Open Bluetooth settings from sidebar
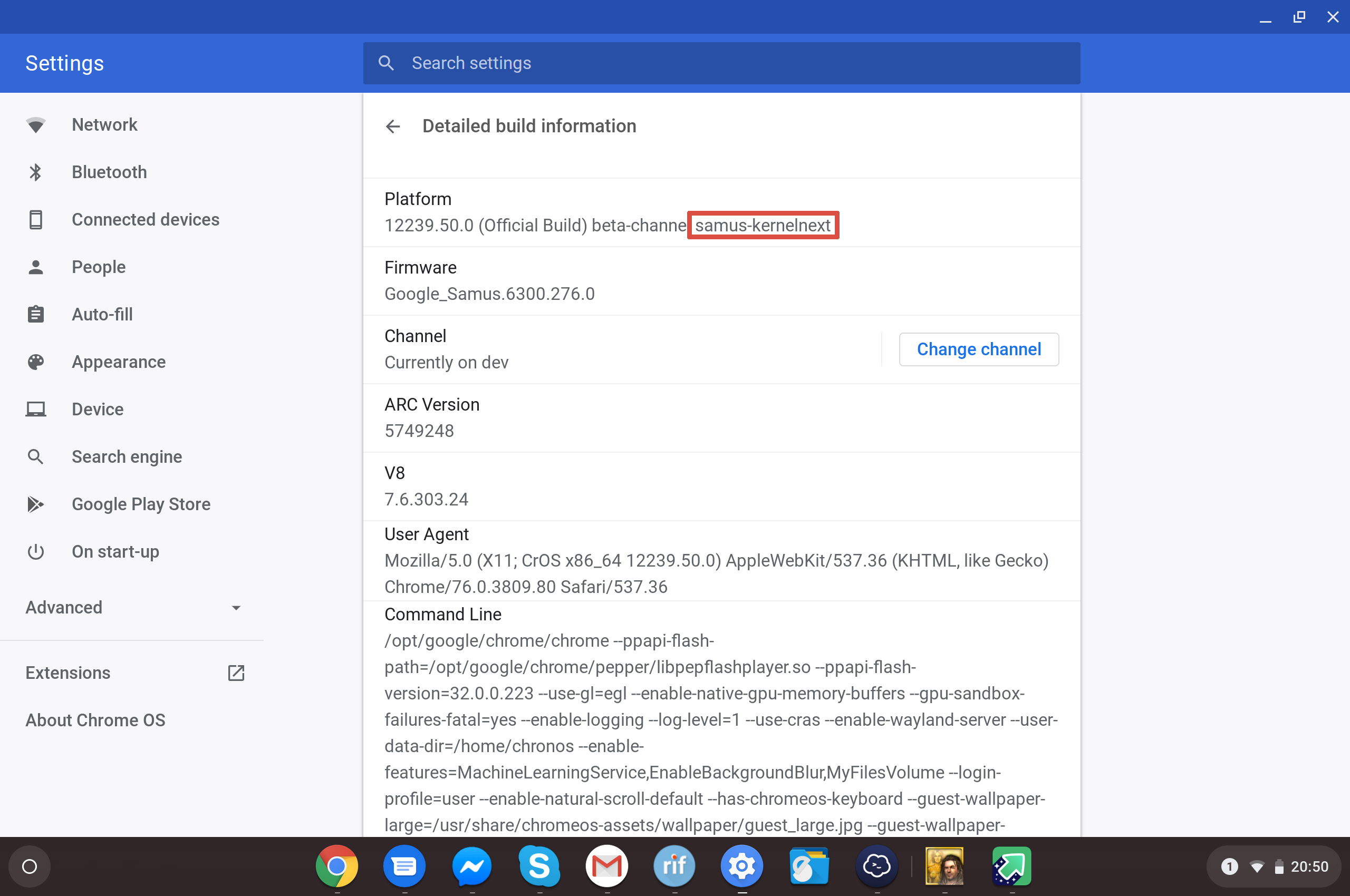 pyautogui.click(x=109, y=172)
